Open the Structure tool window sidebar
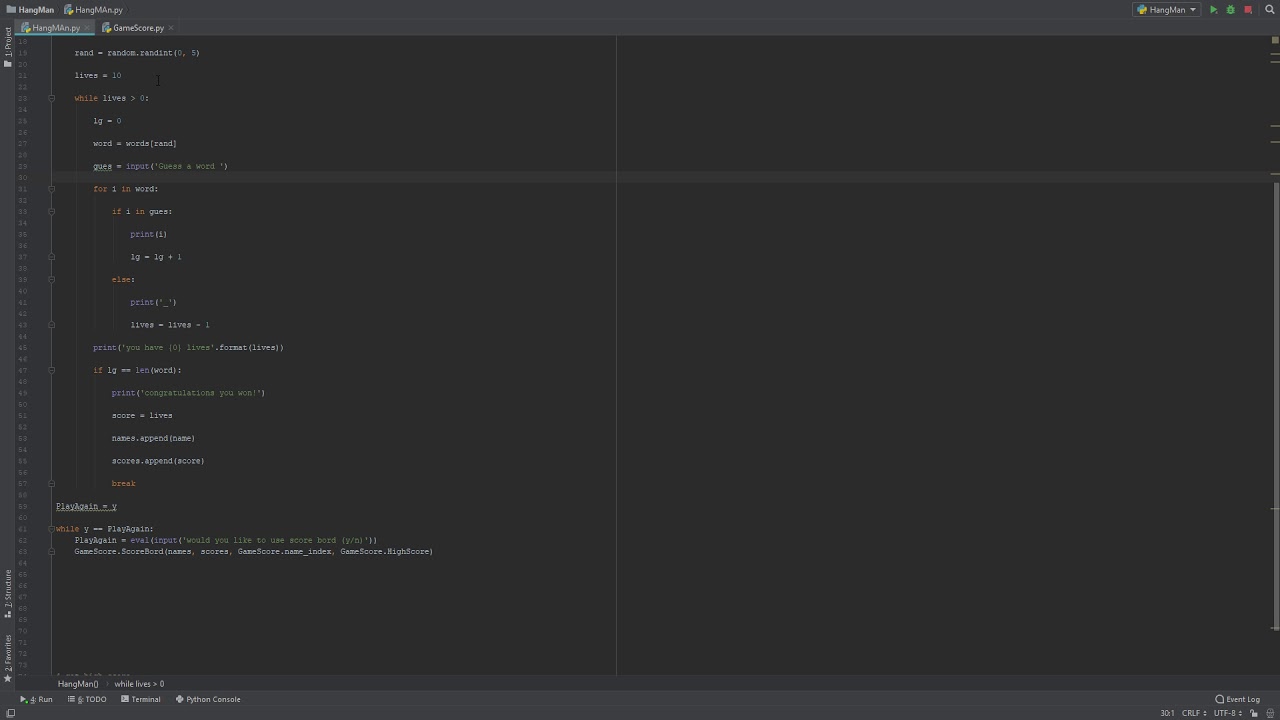Image resolution: width=1280 pixels, height=720 pixels. pos(7,593)
